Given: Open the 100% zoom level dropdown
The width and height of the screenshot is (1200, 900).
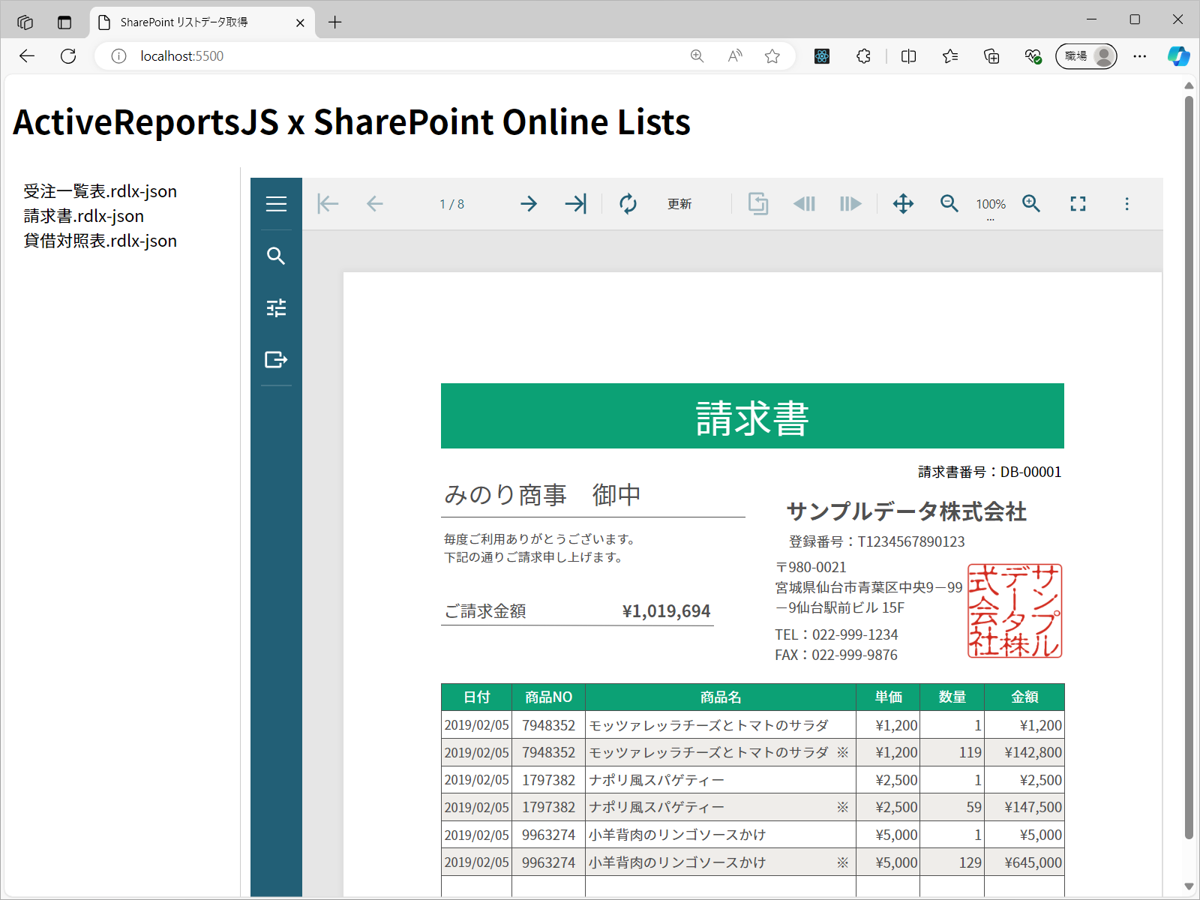Looking at the screenshot, I should [991, 206].
